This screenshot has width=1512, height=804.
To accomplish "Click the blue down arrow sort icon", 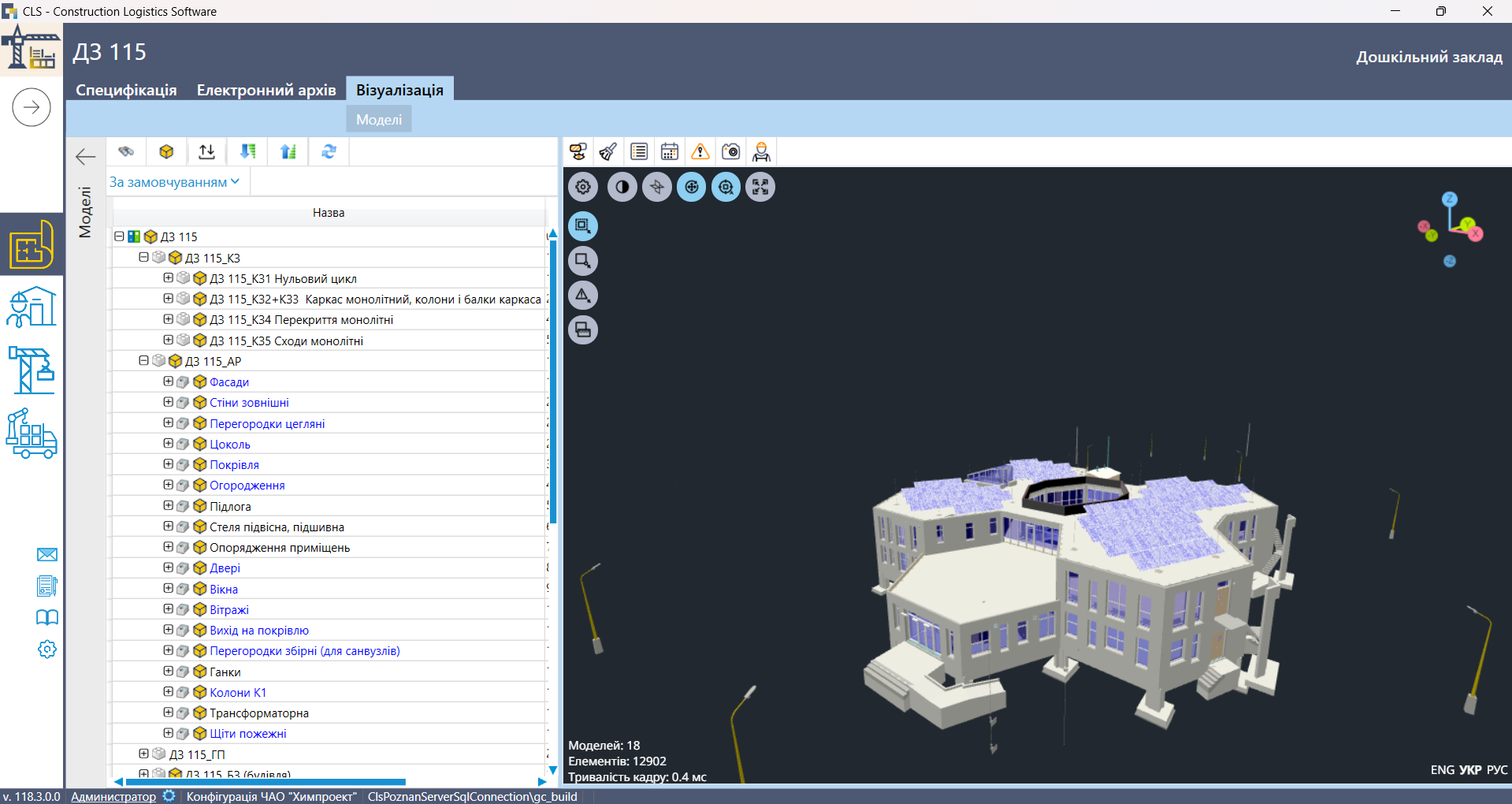I will point(247,151).
